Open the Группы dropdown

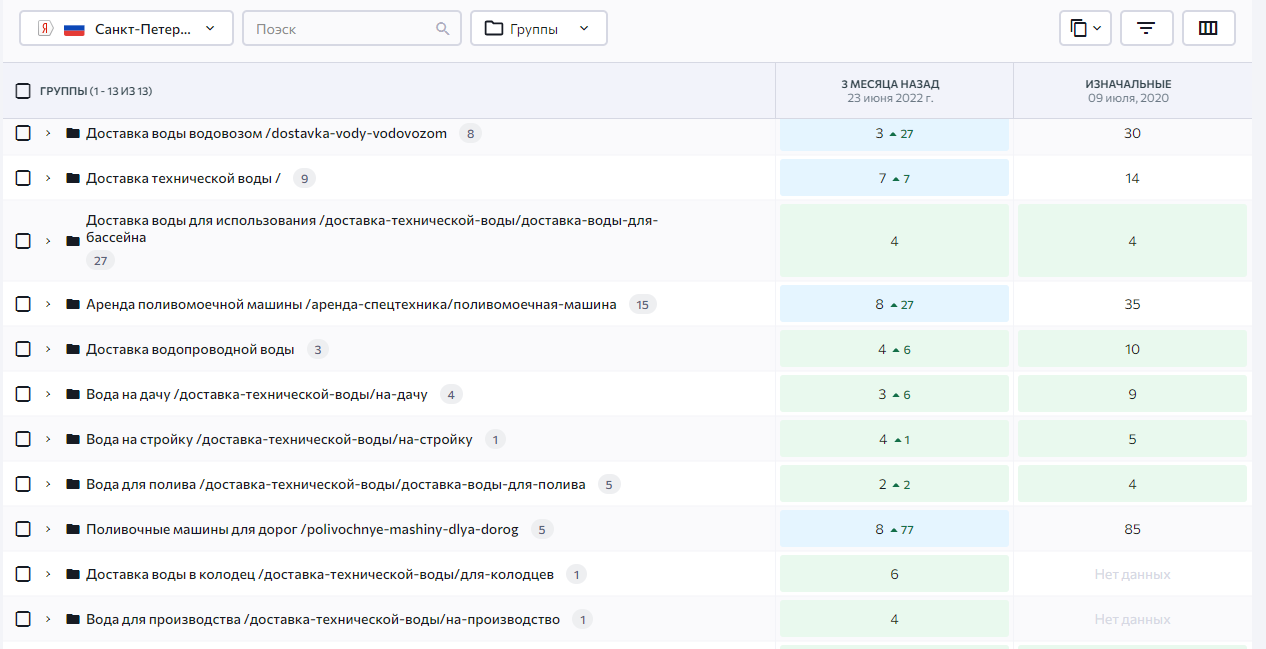click(x=539, y=28)
